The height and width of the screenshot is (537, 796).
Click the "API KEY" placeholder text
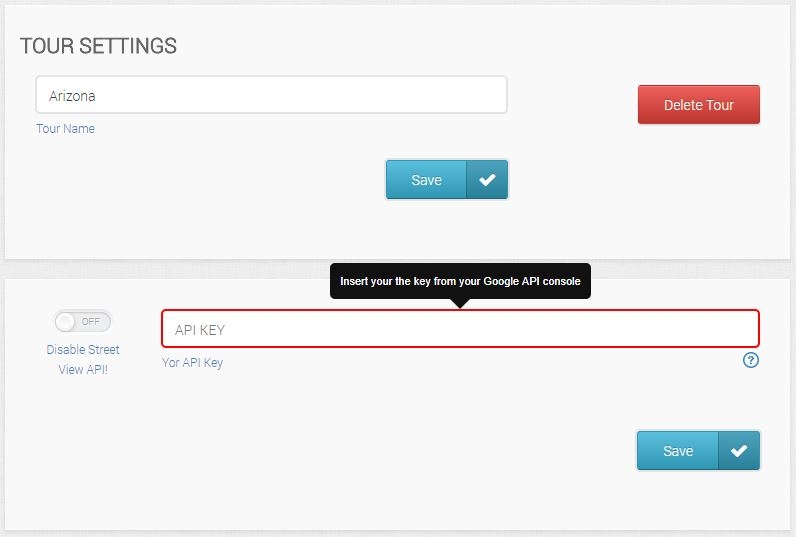click(200, 330)
